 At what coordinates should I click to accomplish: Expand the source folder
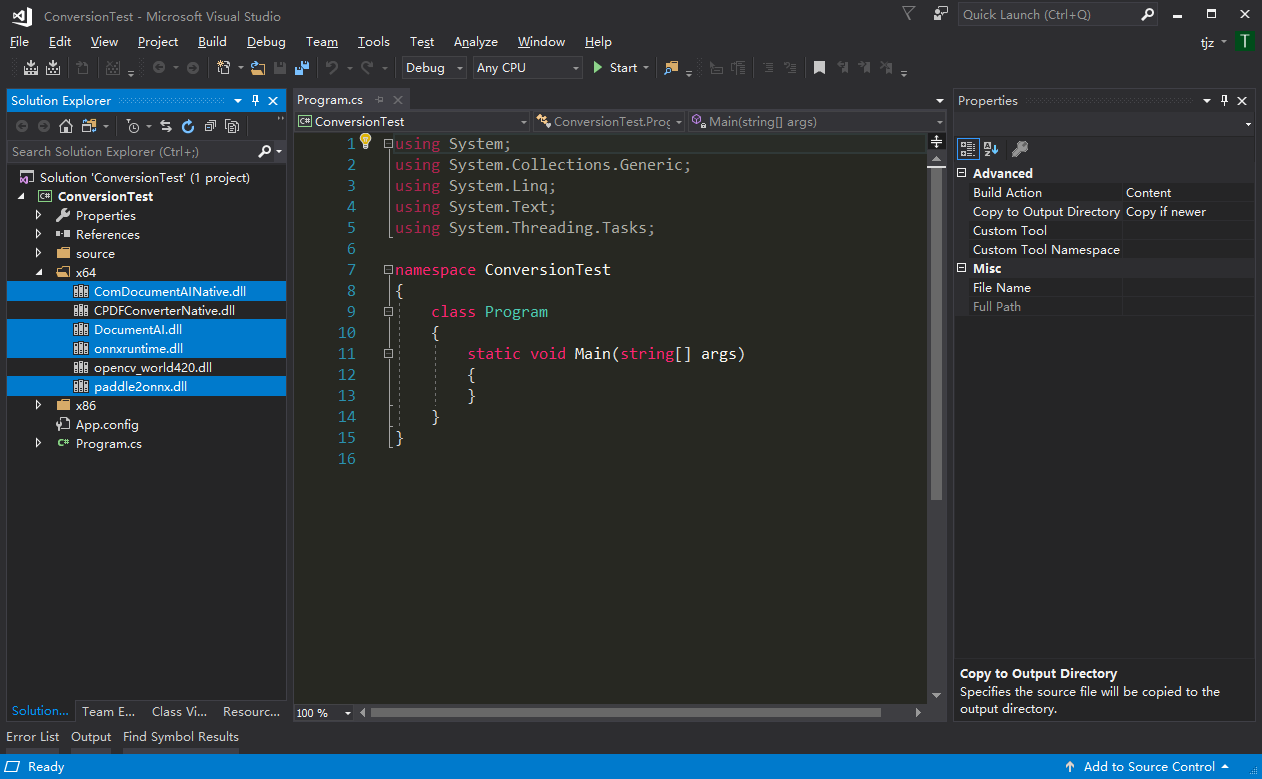(x=39, y=254)
